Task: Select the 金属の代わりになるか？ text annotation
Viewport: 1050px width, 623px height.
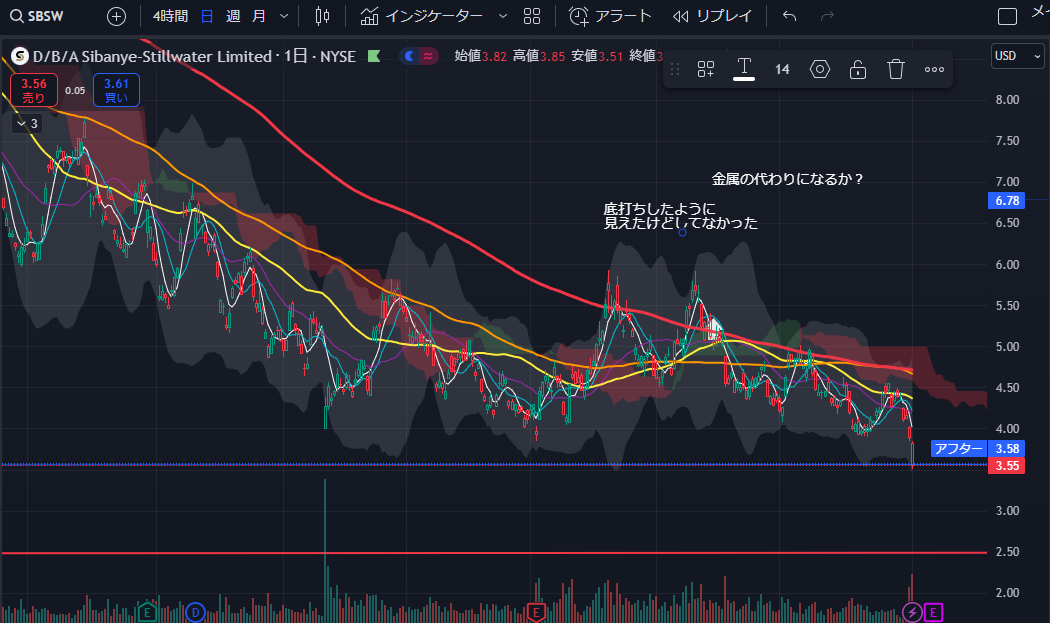Action: pos(787,179)
